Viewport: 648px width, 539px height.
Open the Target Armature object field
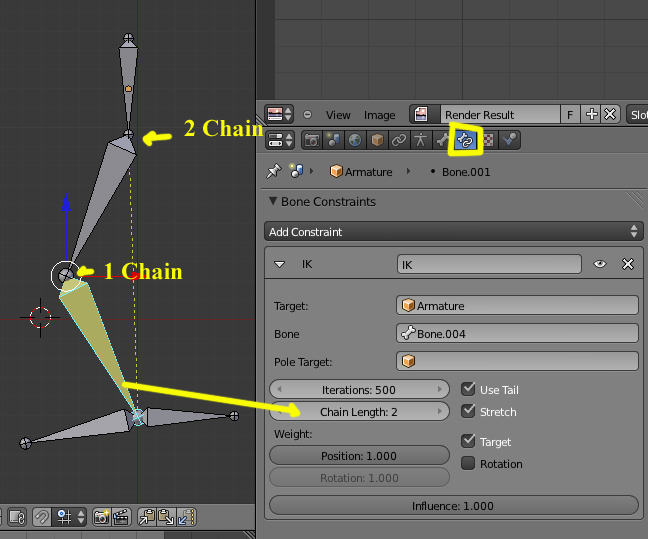(x=517, y=305)
